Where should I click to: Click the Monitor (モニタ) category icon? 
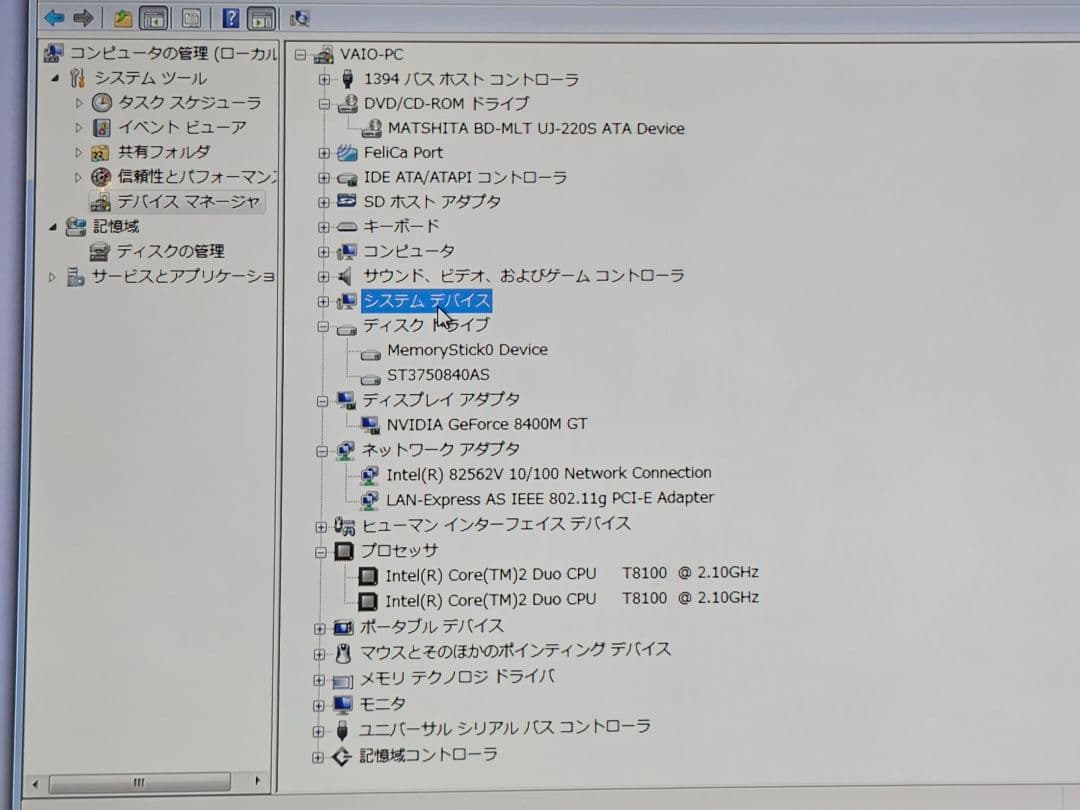(342, 704)
